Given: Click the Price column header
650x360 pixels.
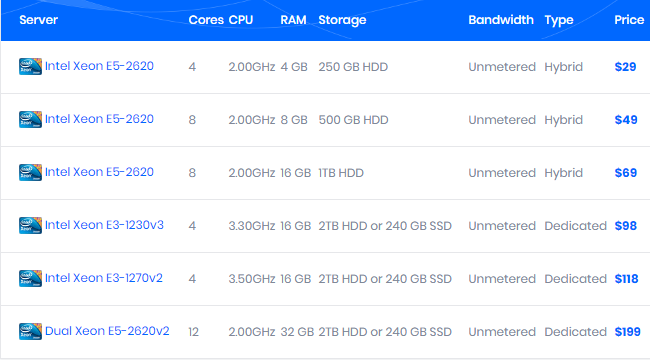Looking at the screenshot, I should (629, 20).
